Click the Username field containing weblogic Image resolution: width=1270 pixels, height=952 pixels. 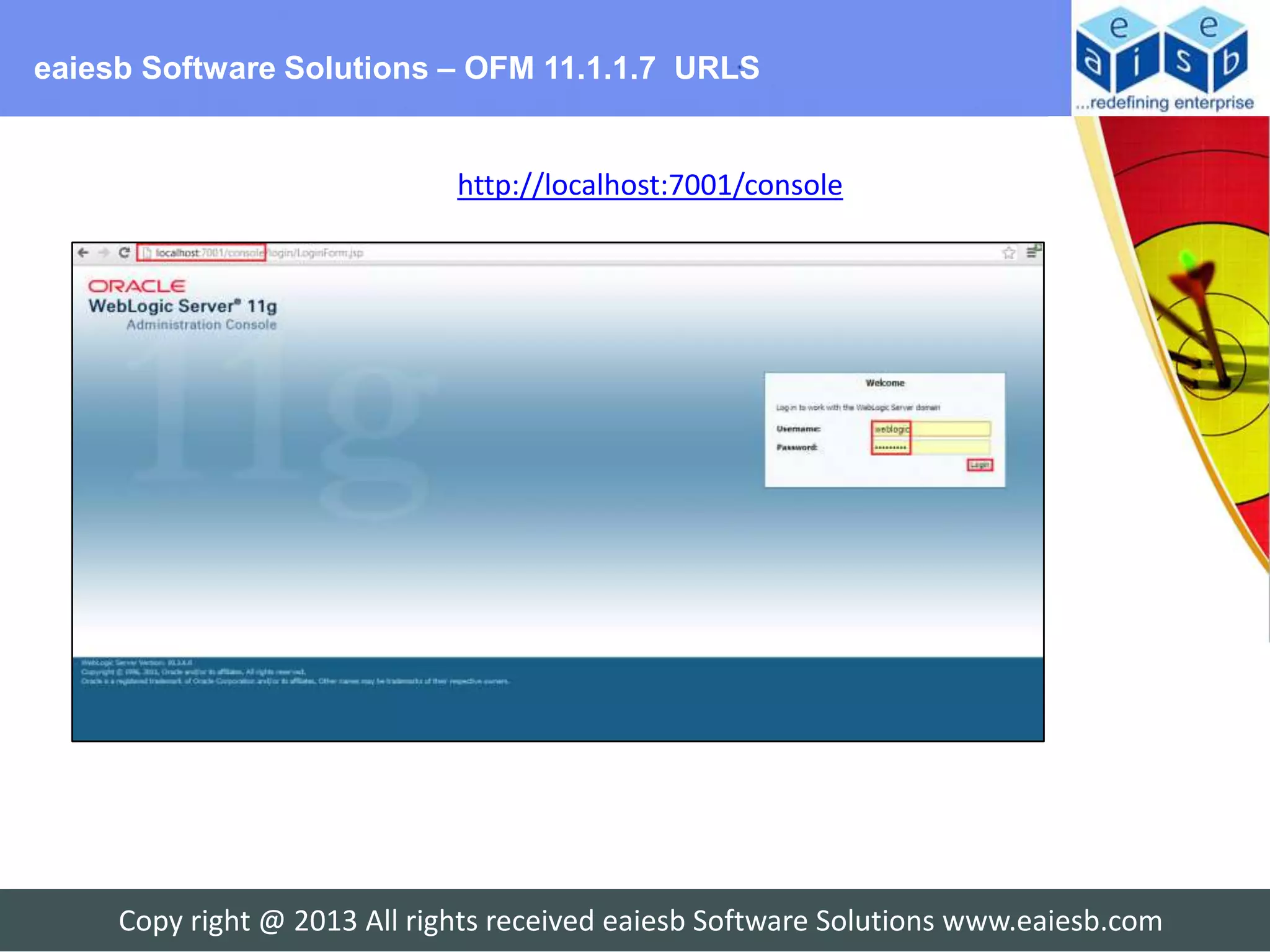point(931,429)
